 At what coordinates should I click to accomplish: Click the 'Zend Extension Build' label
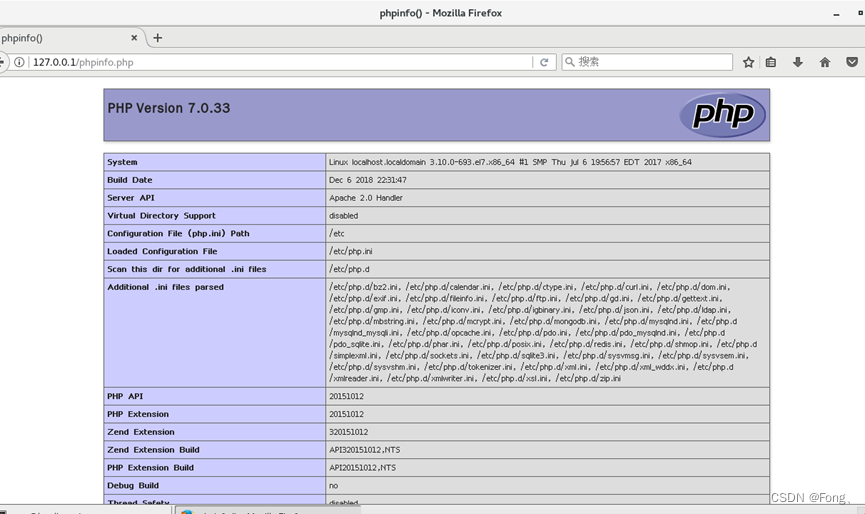click(x=153, y=449)
